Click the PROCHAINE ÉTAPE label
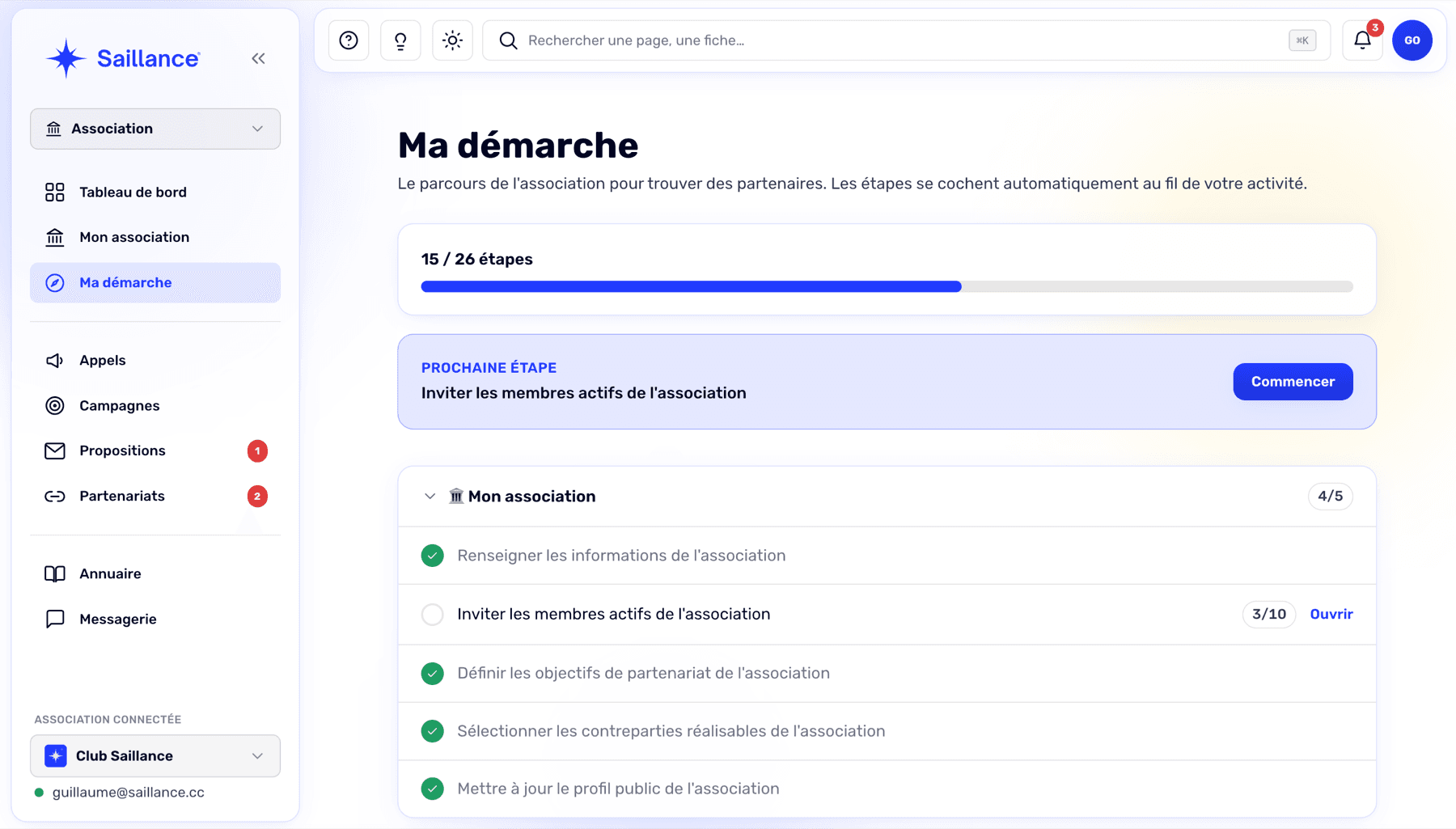 pyautogui.click(x=489, y=367)
